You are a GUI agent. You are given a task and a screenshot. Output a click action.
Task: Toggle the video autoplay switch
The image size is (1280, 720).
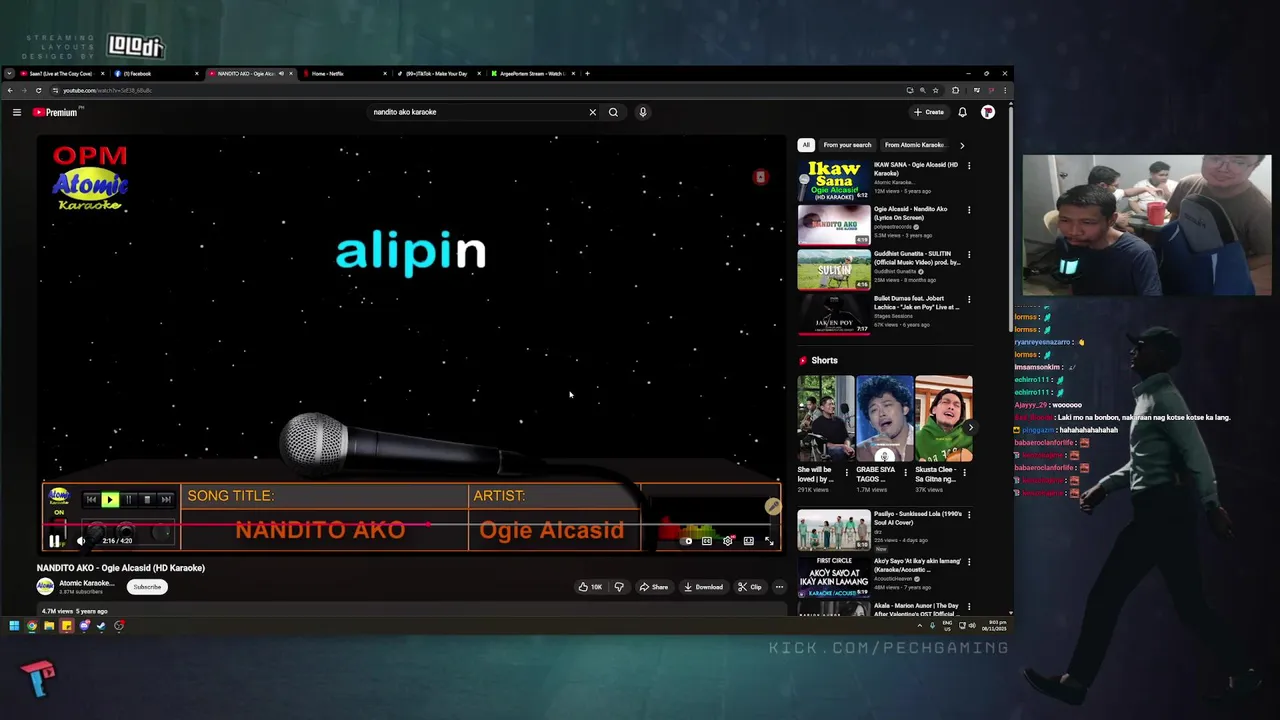[686, 541]
